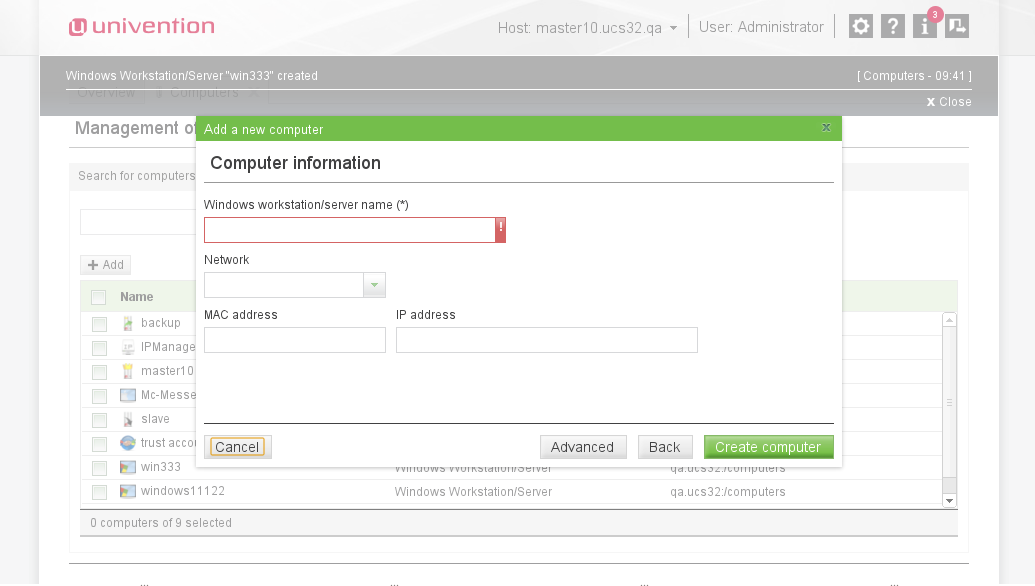Click the Univention logo

[x=141, y=27]
